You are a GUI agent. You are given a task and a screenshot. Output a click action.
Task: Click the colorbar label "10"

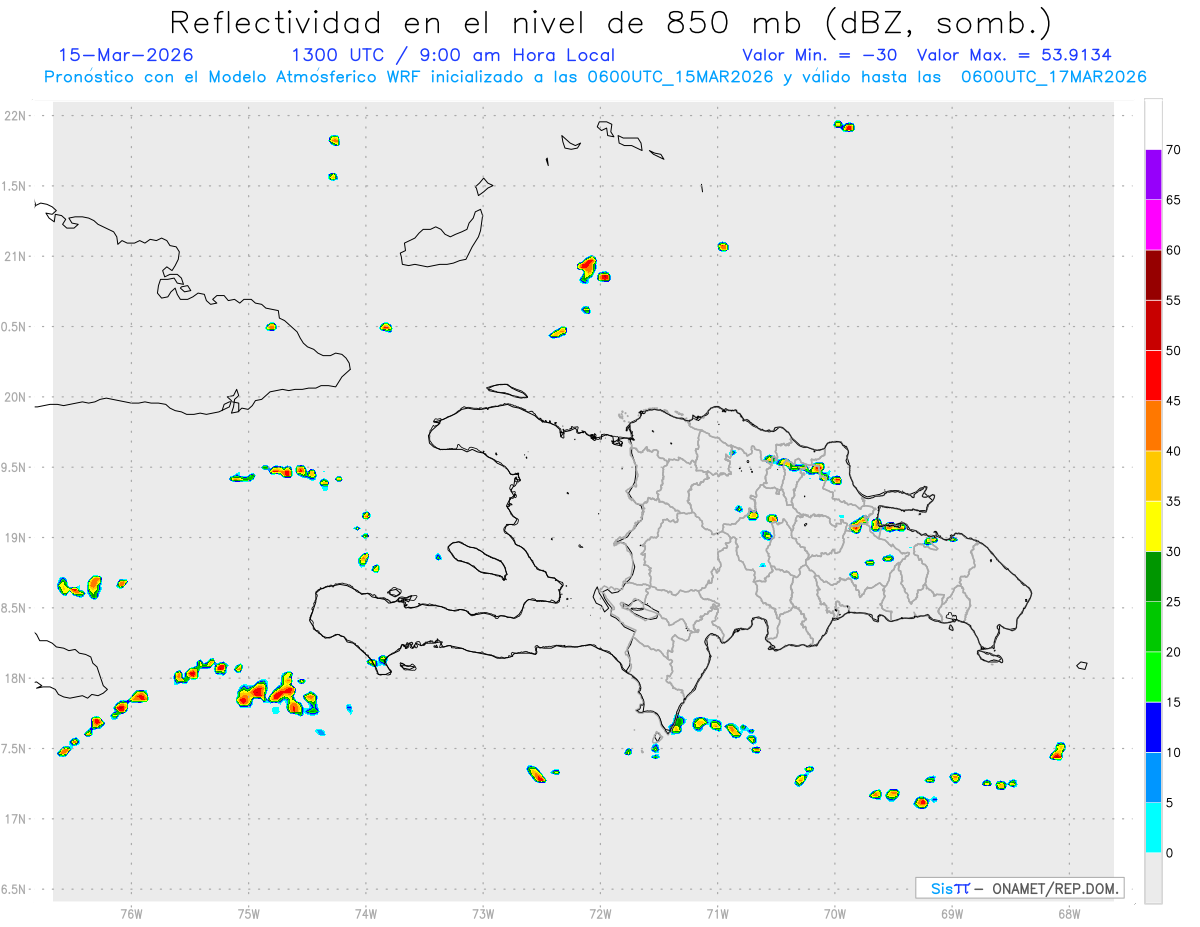pyautogui.click(x=1174, y=753)
